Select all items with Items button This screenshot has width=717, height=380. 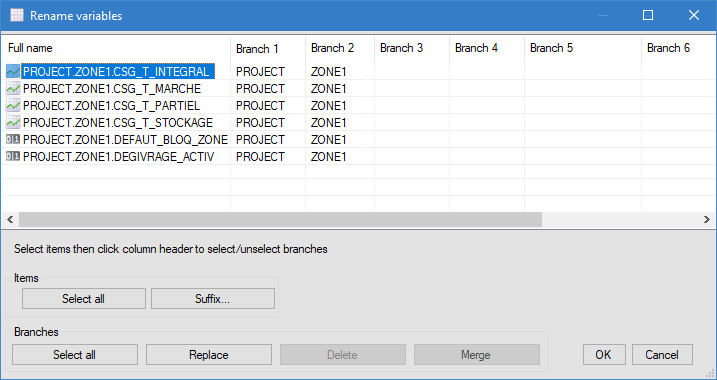pyautogui.click(x=84, y=299)
